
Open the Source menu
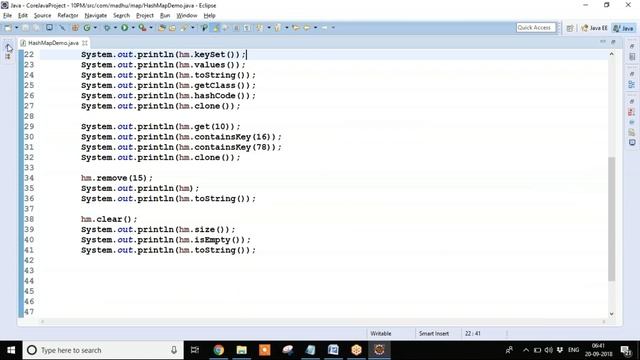[x=42, y=16]
